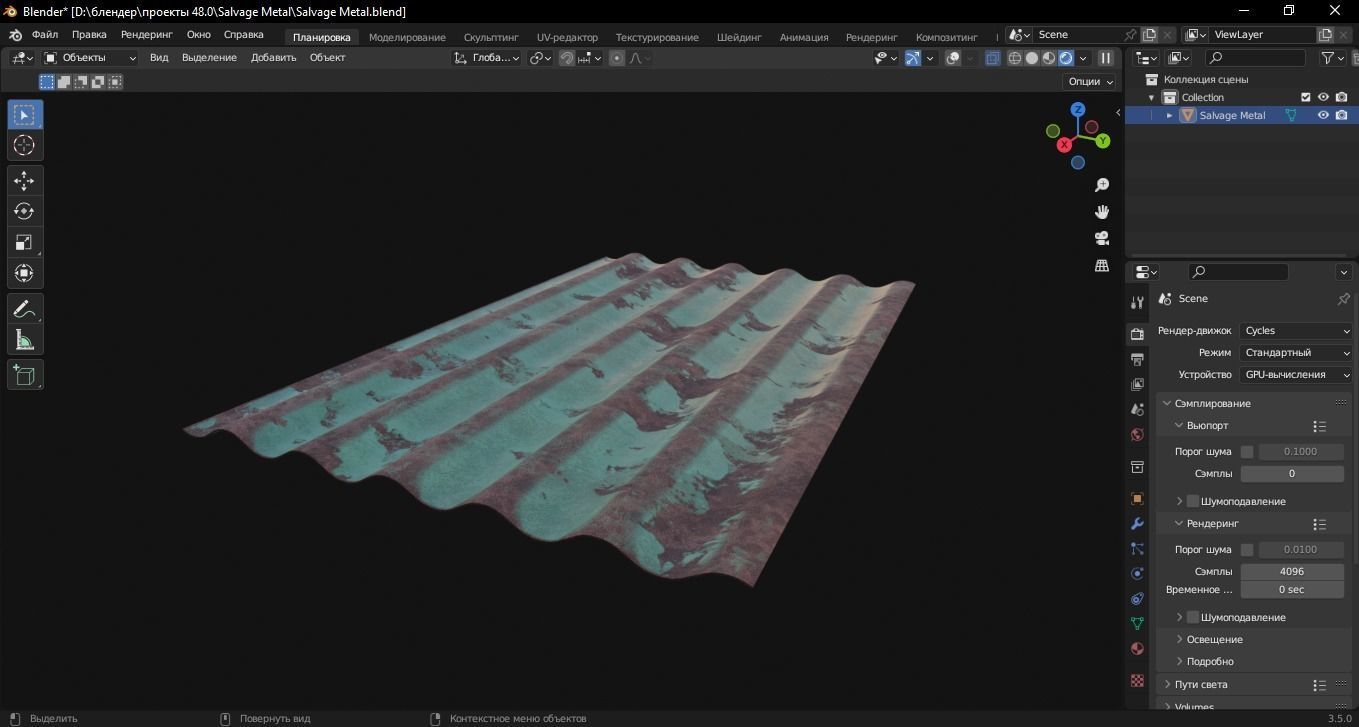Image resolution: width=1359 pixels, height=727 pixels.
Task: Open the Правка menu
Action: click(x=89, y=35)
